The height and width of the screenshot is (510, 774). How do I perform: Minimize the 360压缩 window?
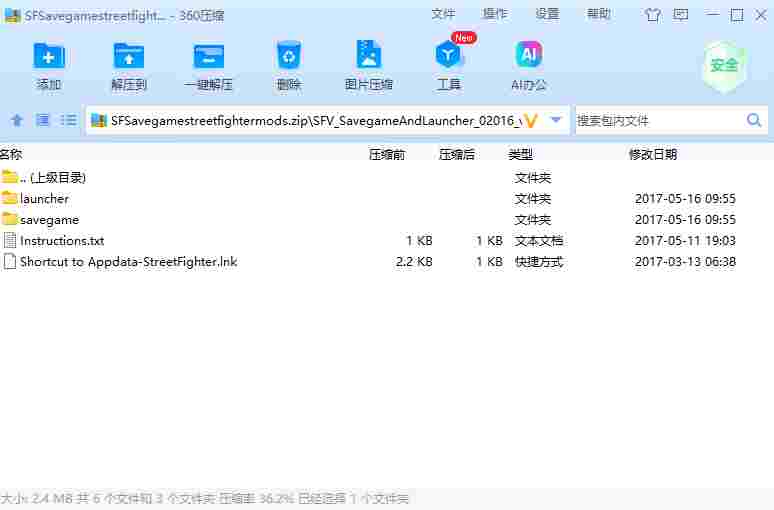coord(712,15)
